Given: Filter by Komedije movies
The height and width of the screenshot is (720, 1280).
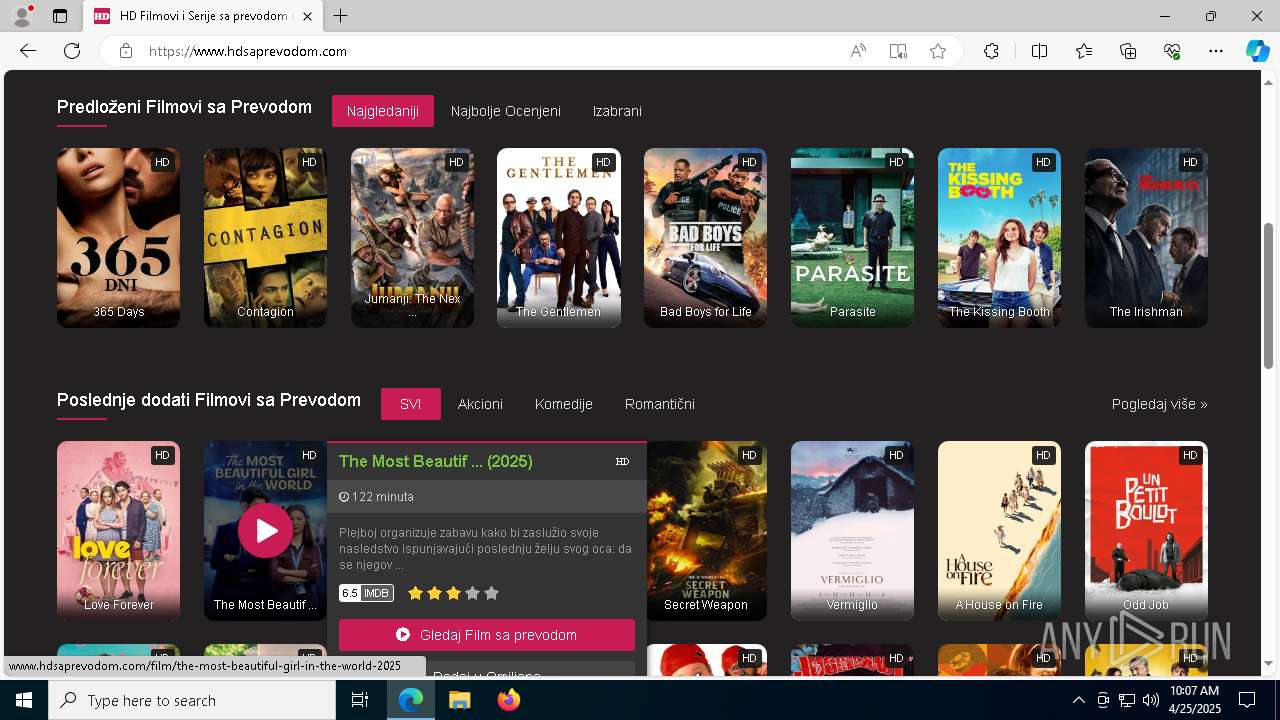Looking at the screenshot, I should (x=564, y=404).
